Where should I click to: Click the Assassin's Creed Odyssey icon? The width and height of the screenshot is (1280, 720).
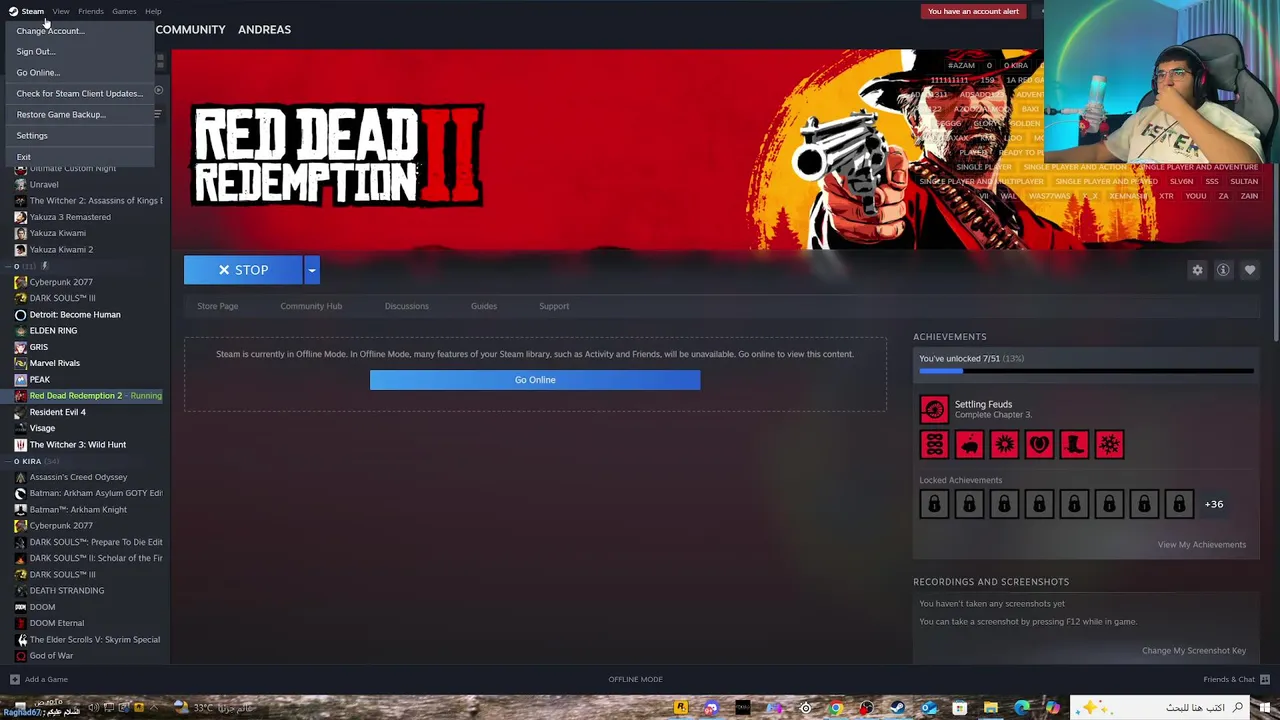[20, 477]
